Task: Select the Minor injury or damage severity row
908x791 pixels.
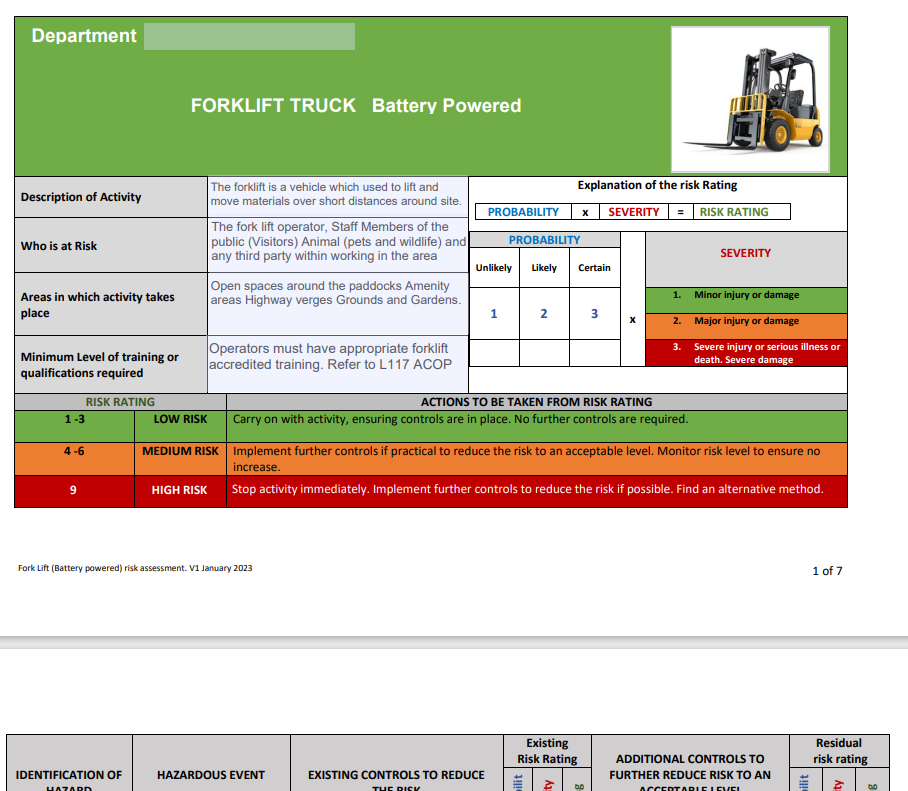Action: 745,299
